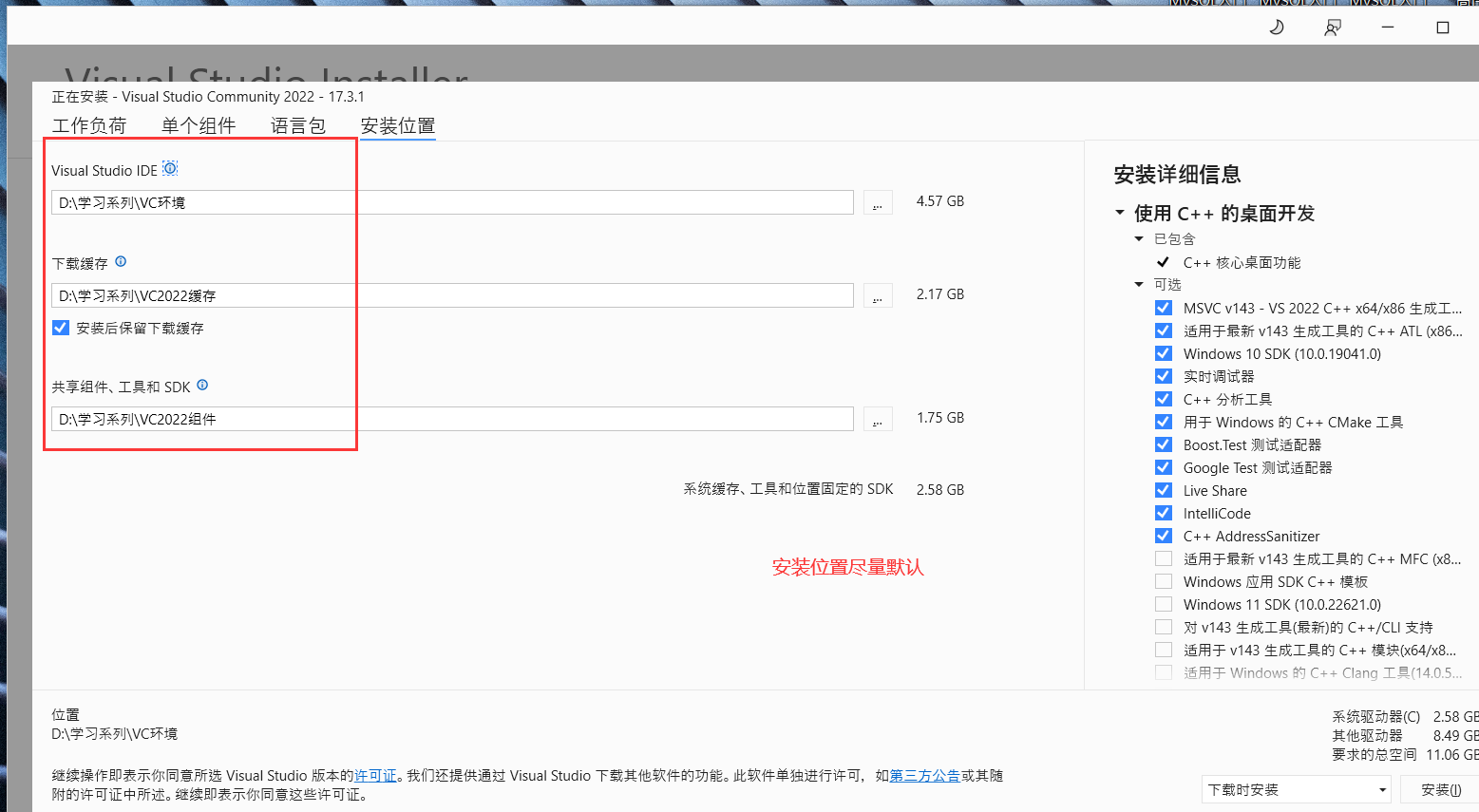This screenshot has width=1479, height=812.
Task: Enable Windows 应用 SDK C++ 模板
Action: click(1164, 581)
